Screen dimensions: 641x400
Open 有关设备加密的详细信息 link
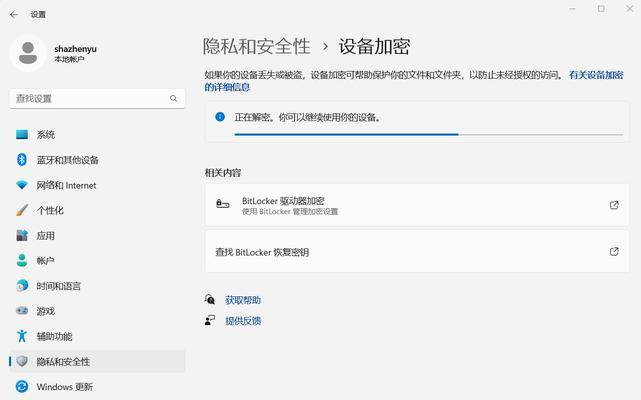pos(596,75)
